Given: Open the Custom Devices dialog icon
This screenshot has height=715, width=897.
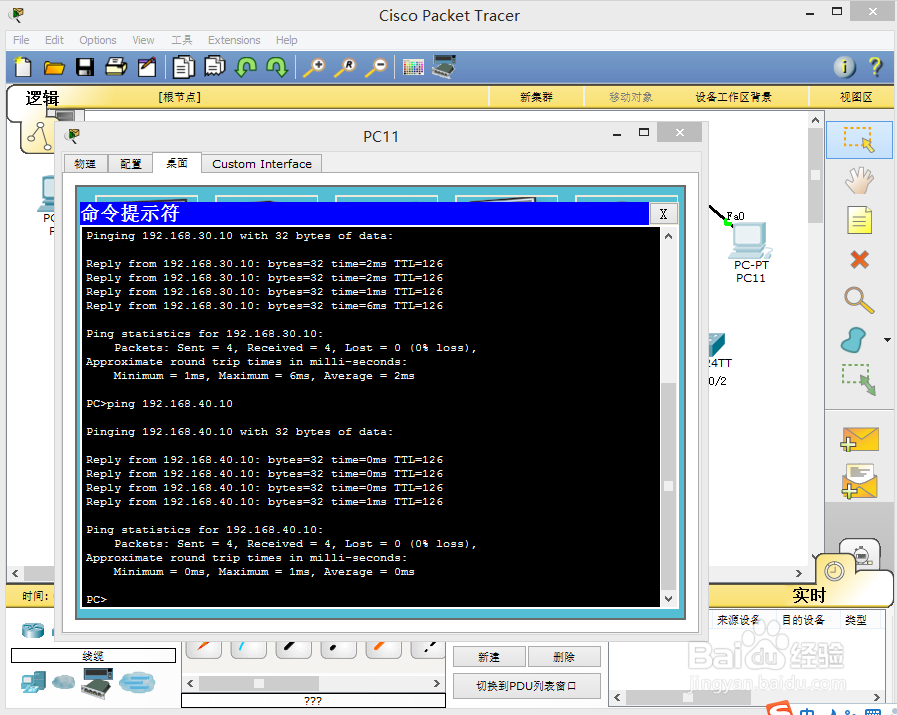Looking at the screenshot, I should point(444,67).
